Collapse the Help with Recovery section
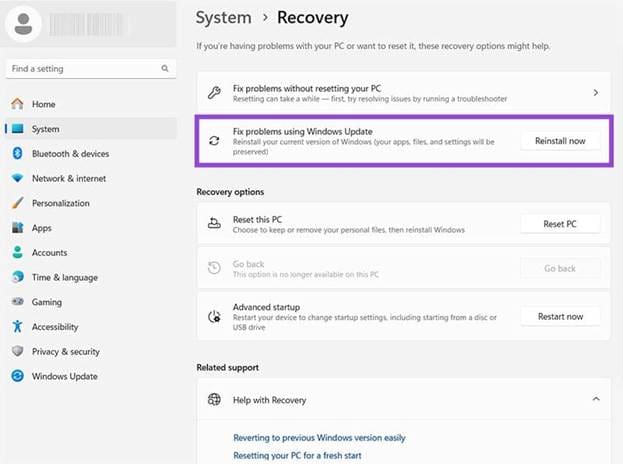623x464 pixels. pos(596,400)
